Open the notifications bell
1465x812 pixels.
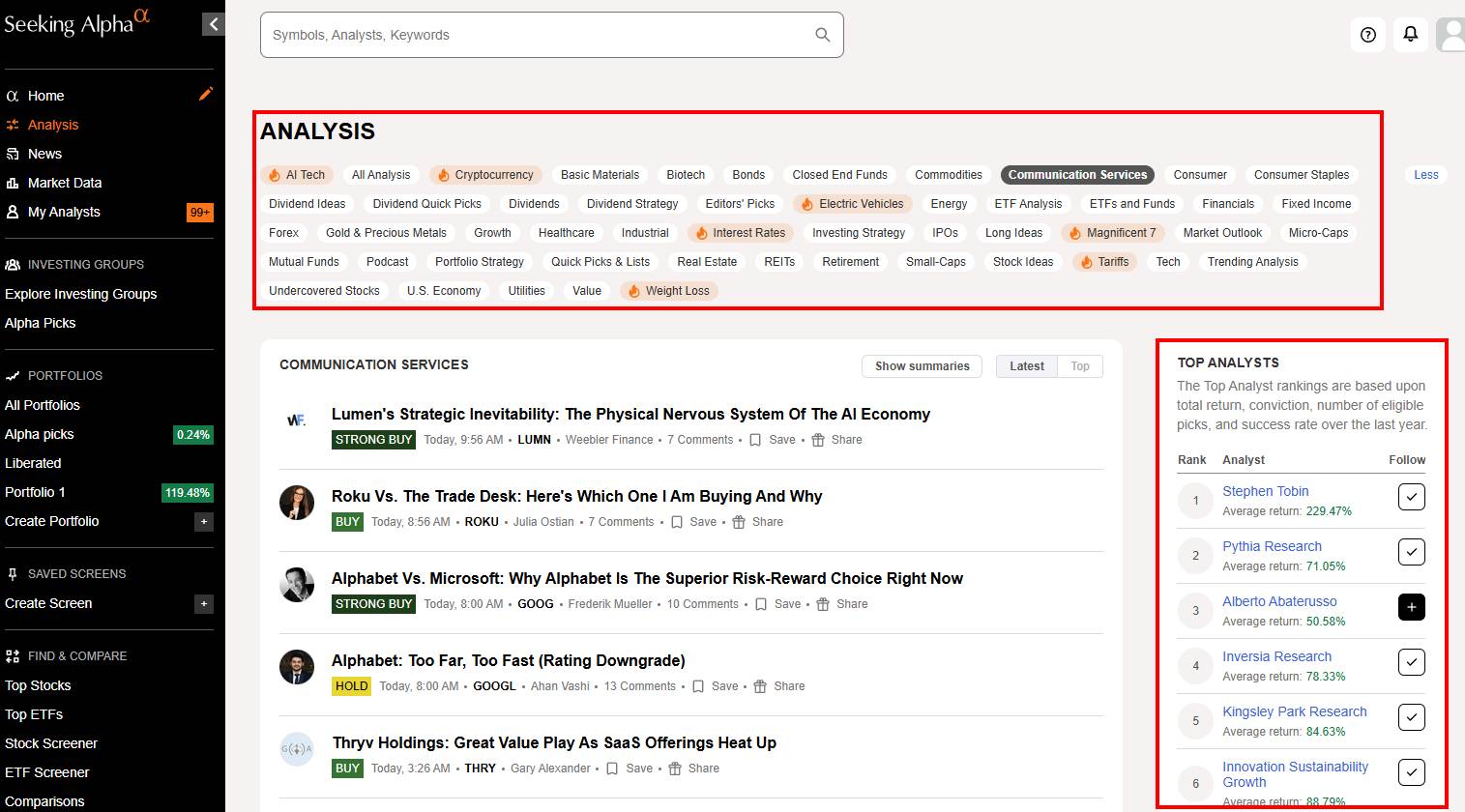coord(1410,35)
